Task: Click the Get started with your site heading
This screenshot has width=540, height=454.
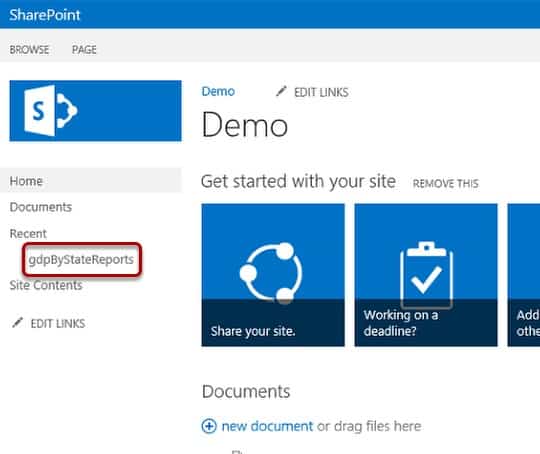Action: (298, 182)
